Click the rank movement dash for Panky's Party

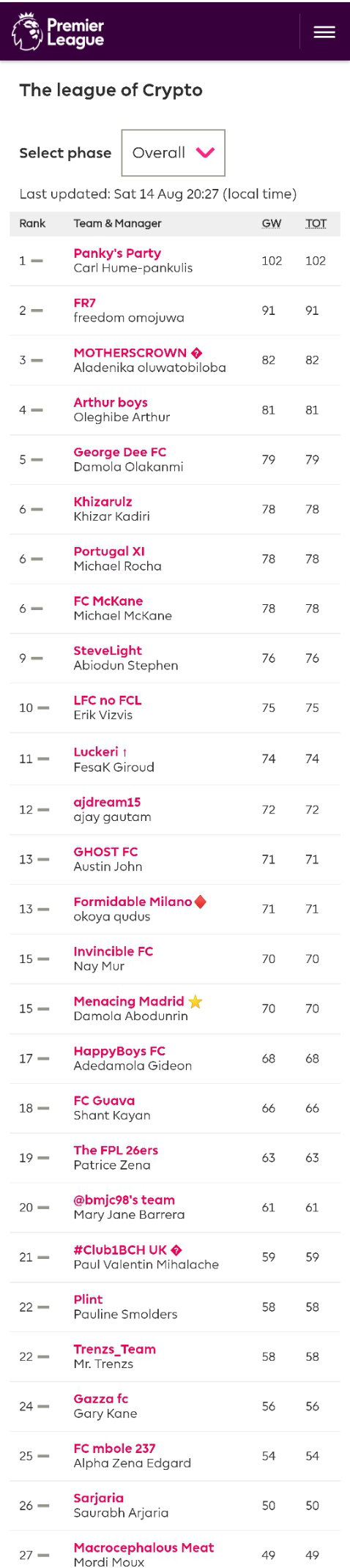[37, 261]
